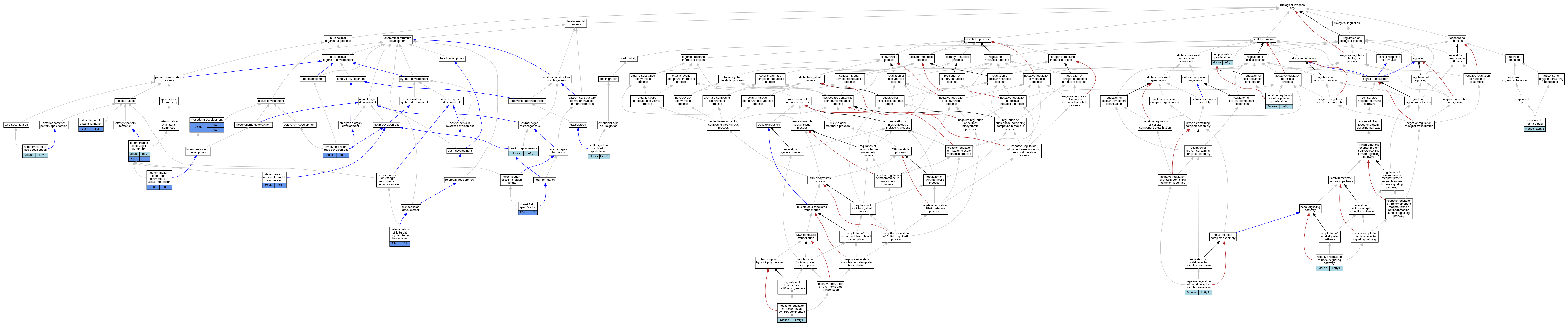
Task: Select the regionalization node
Action: (125, 101)
